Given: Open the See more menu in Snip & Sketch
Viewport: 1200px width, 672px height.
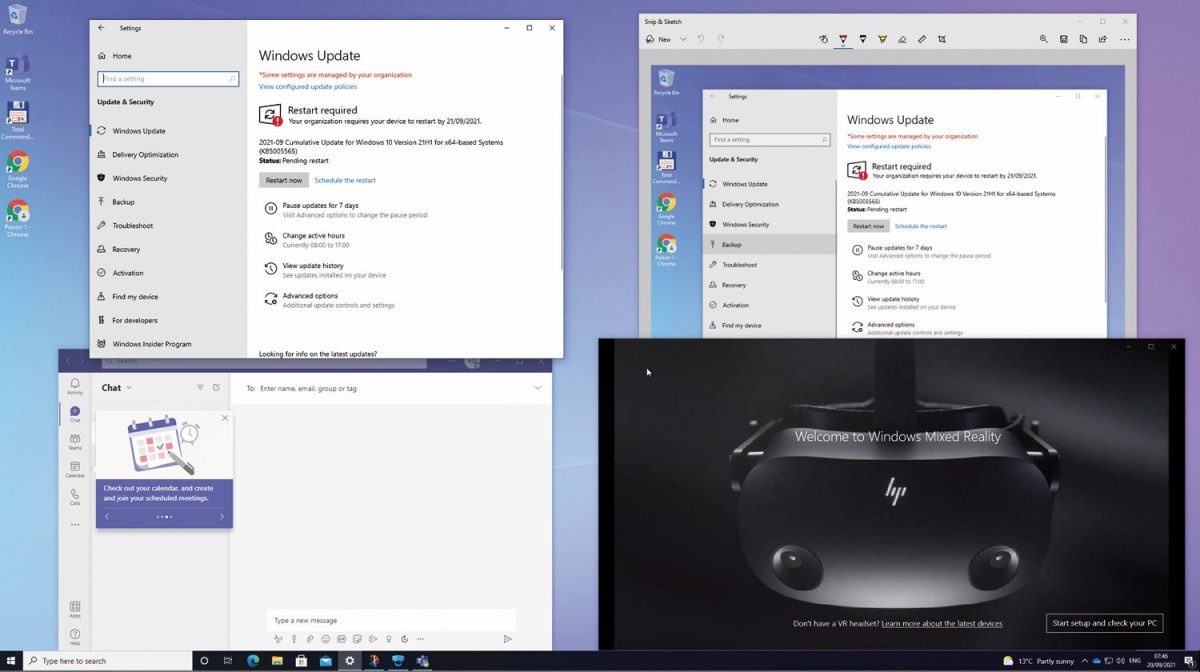Looking at the screenshot, I should click(x=1125, y=39).
